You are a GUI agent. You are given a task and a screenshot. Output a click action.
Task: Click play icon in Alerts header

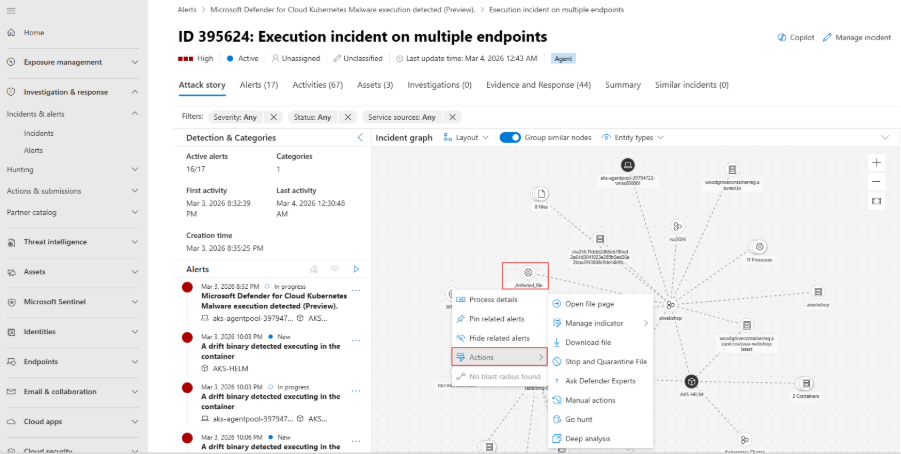356,269
